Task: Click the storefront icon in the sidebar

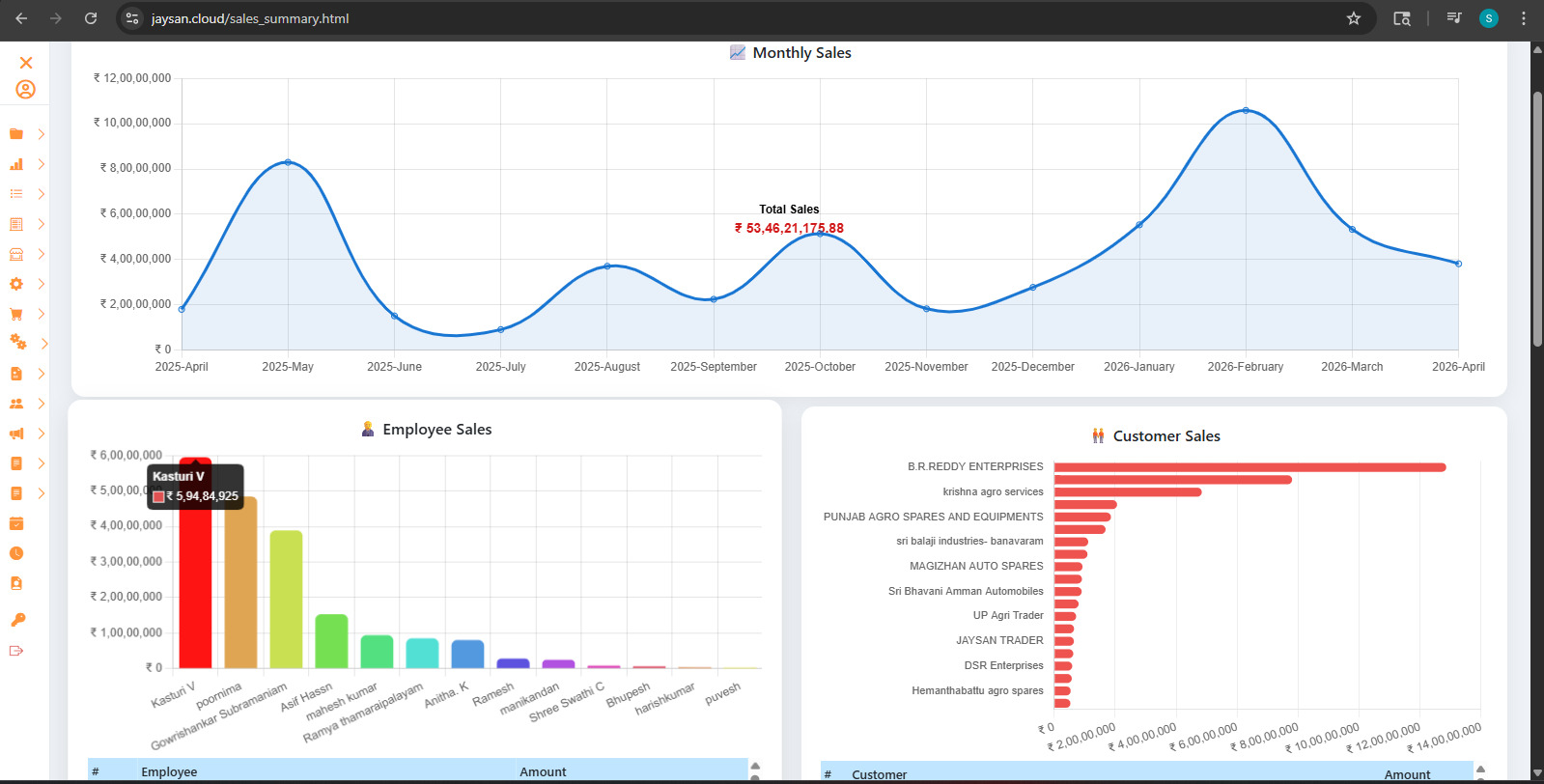Action: pos(16,254)
